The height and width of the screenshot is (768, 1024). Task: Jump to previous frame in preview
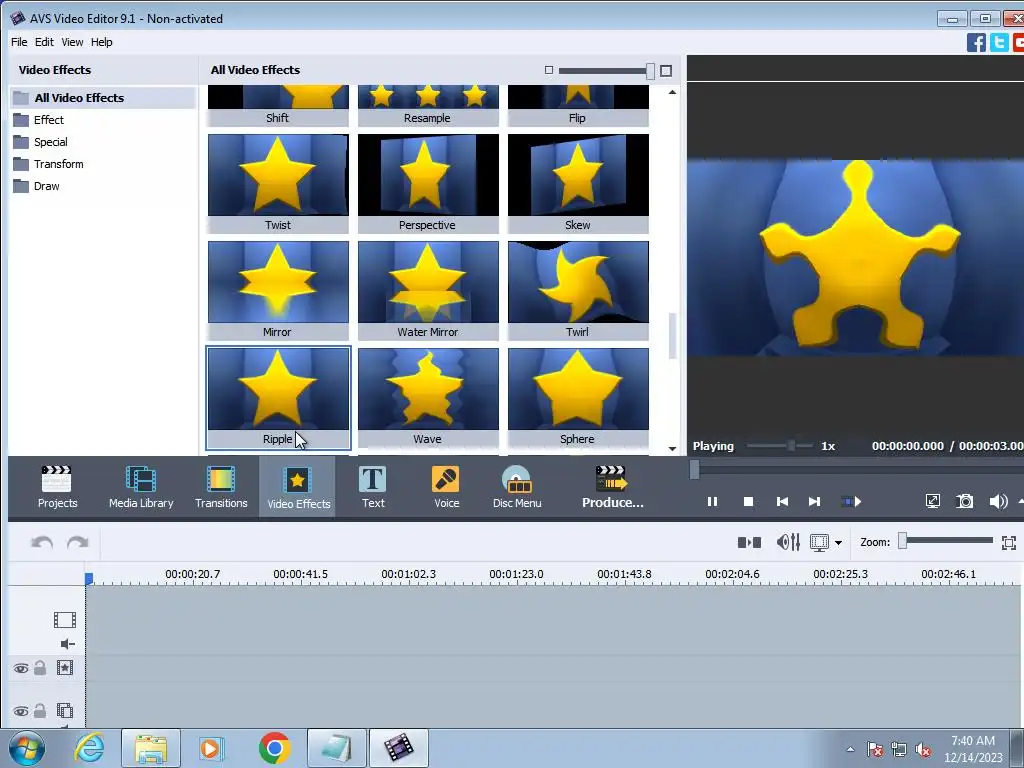click(x=782, y=502)
